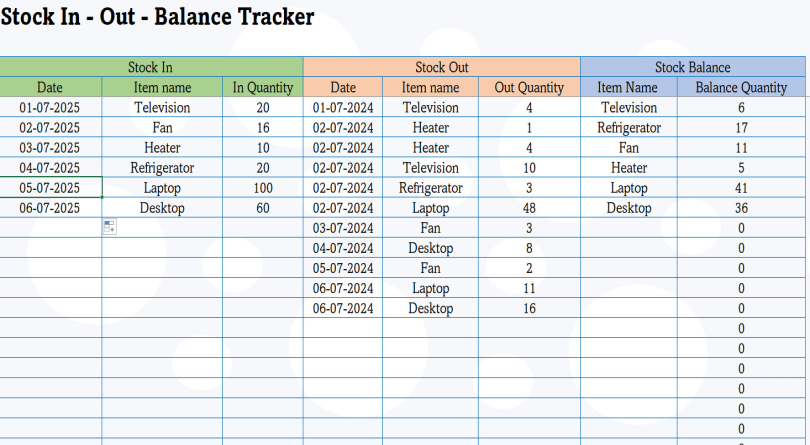Select the Balance Quantity cell showing 17
The height and width of the screenshot is (445, 810).
click(741, 127)
